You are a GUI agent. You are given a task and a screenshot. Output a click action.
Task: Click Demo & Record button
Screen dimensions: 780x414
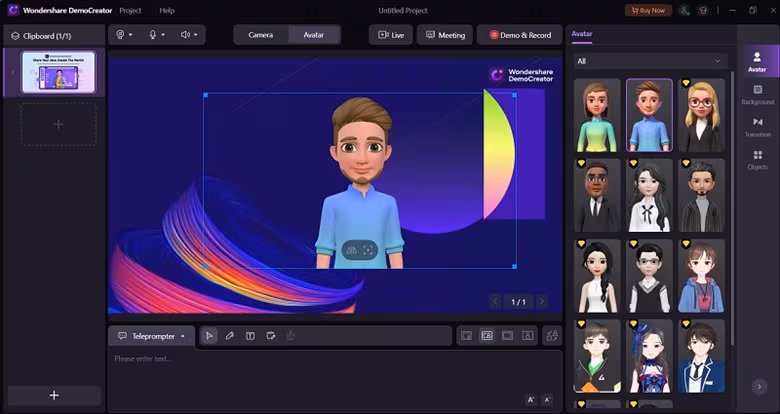pyautogui.click(x=520, y=35)
